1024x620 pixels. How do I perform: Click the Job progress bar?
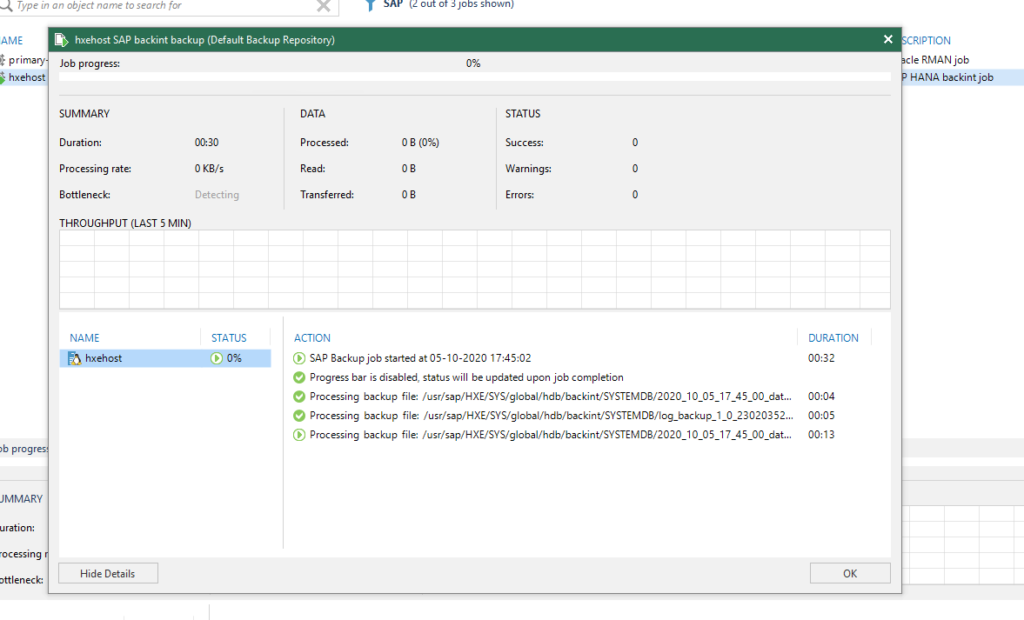pos(475,77)
